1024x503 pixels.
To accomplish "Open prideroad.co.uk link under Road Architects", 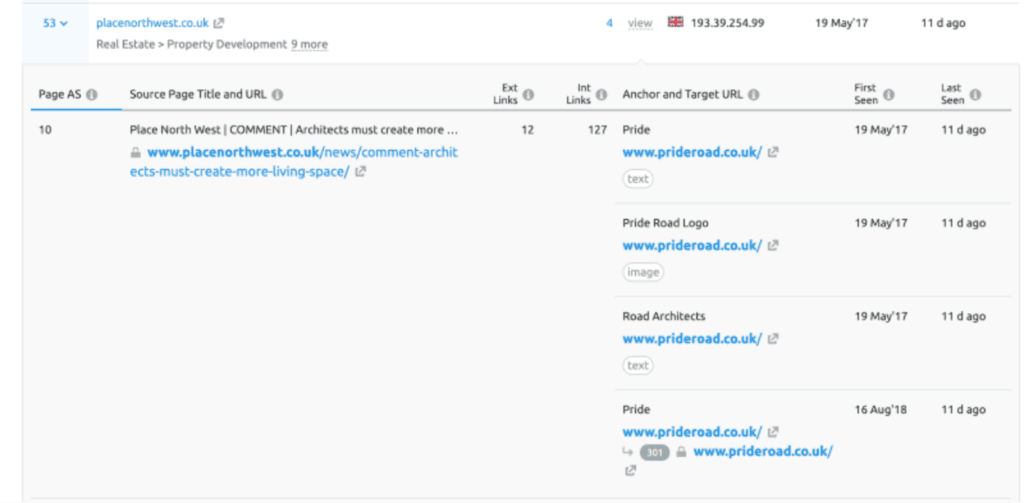I will (692, 339).
